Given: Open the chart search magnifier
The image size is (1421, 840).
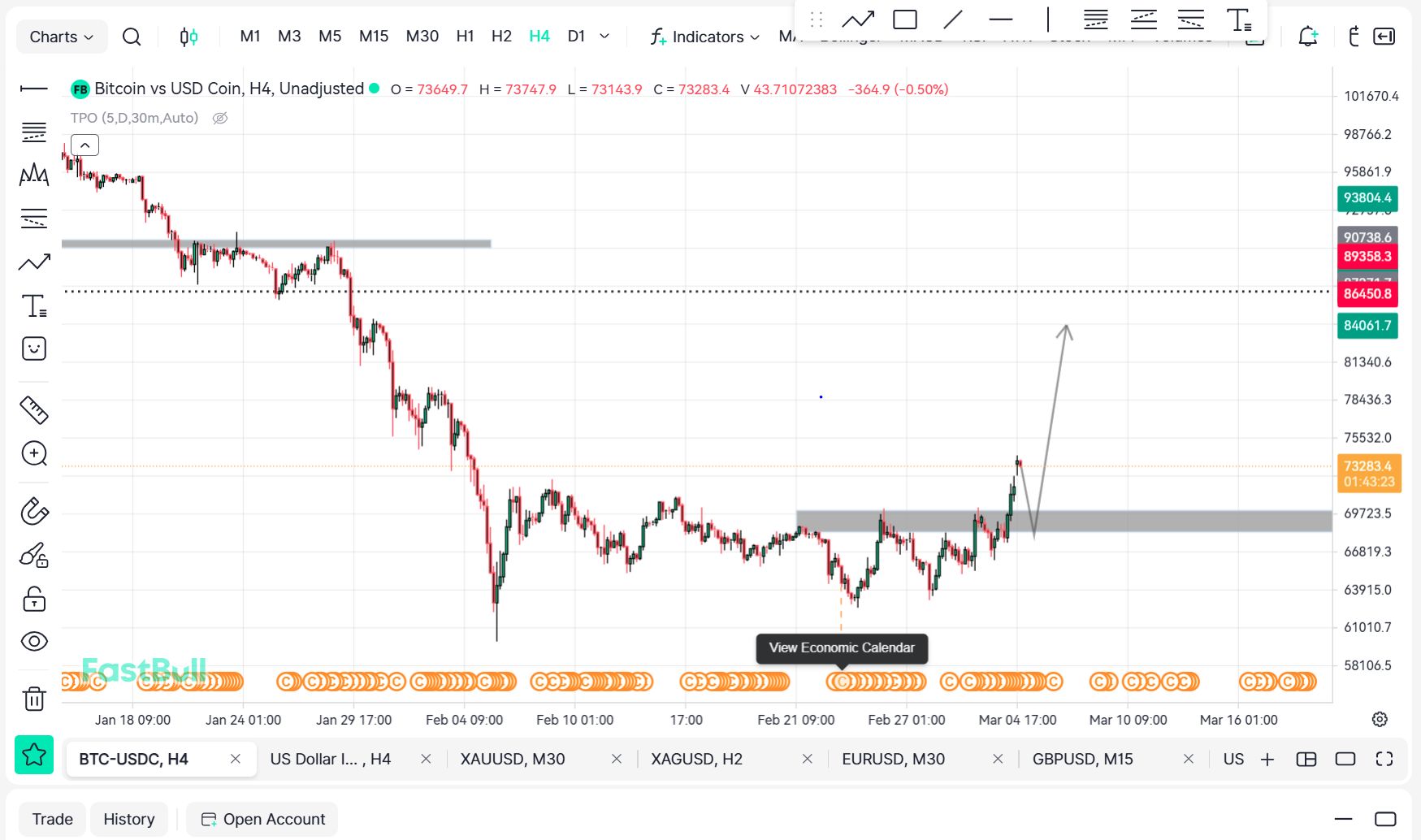Looking at the screenshot, I should 131,37.
